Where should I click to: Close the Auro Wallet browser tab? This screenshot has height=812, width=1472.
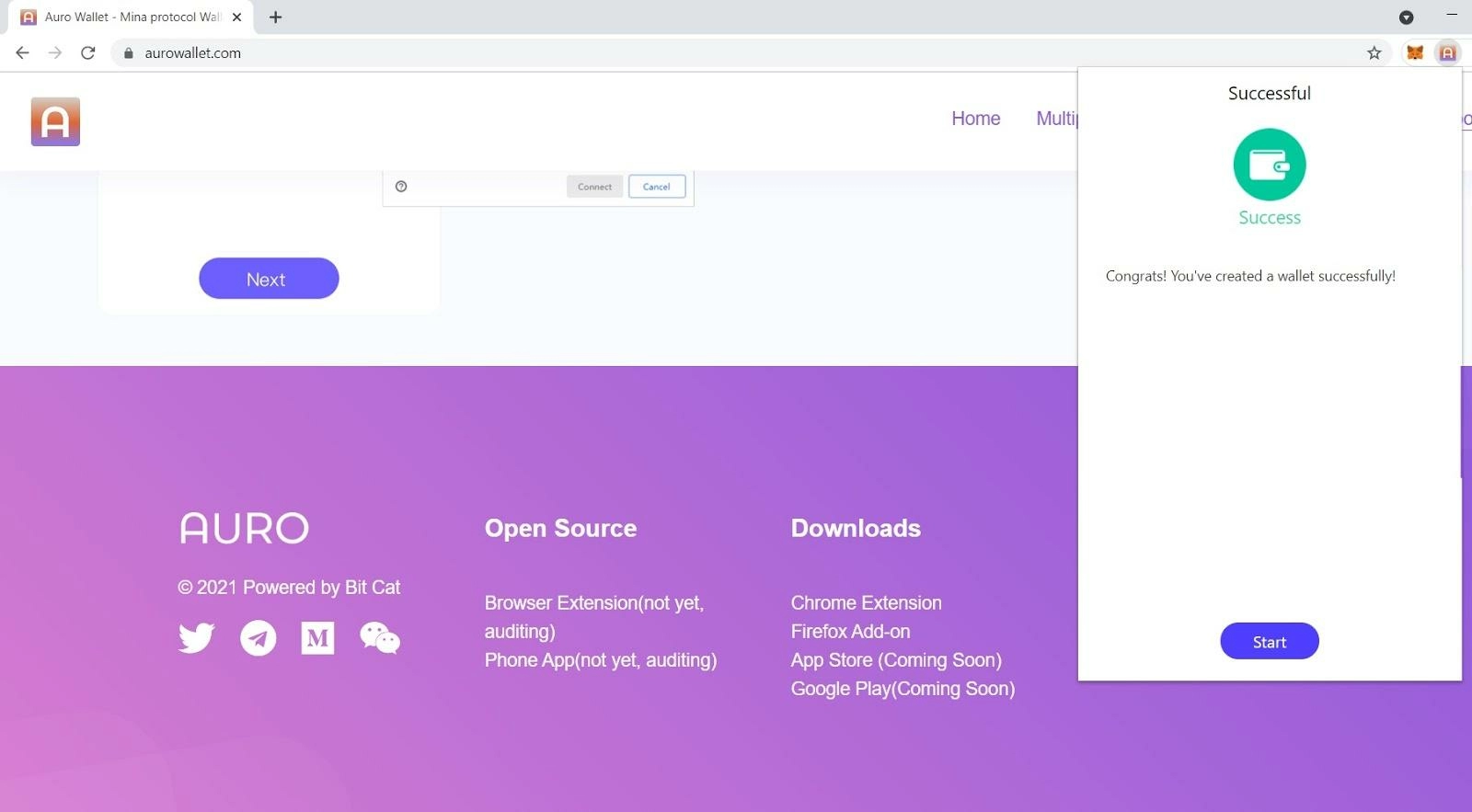237,17
